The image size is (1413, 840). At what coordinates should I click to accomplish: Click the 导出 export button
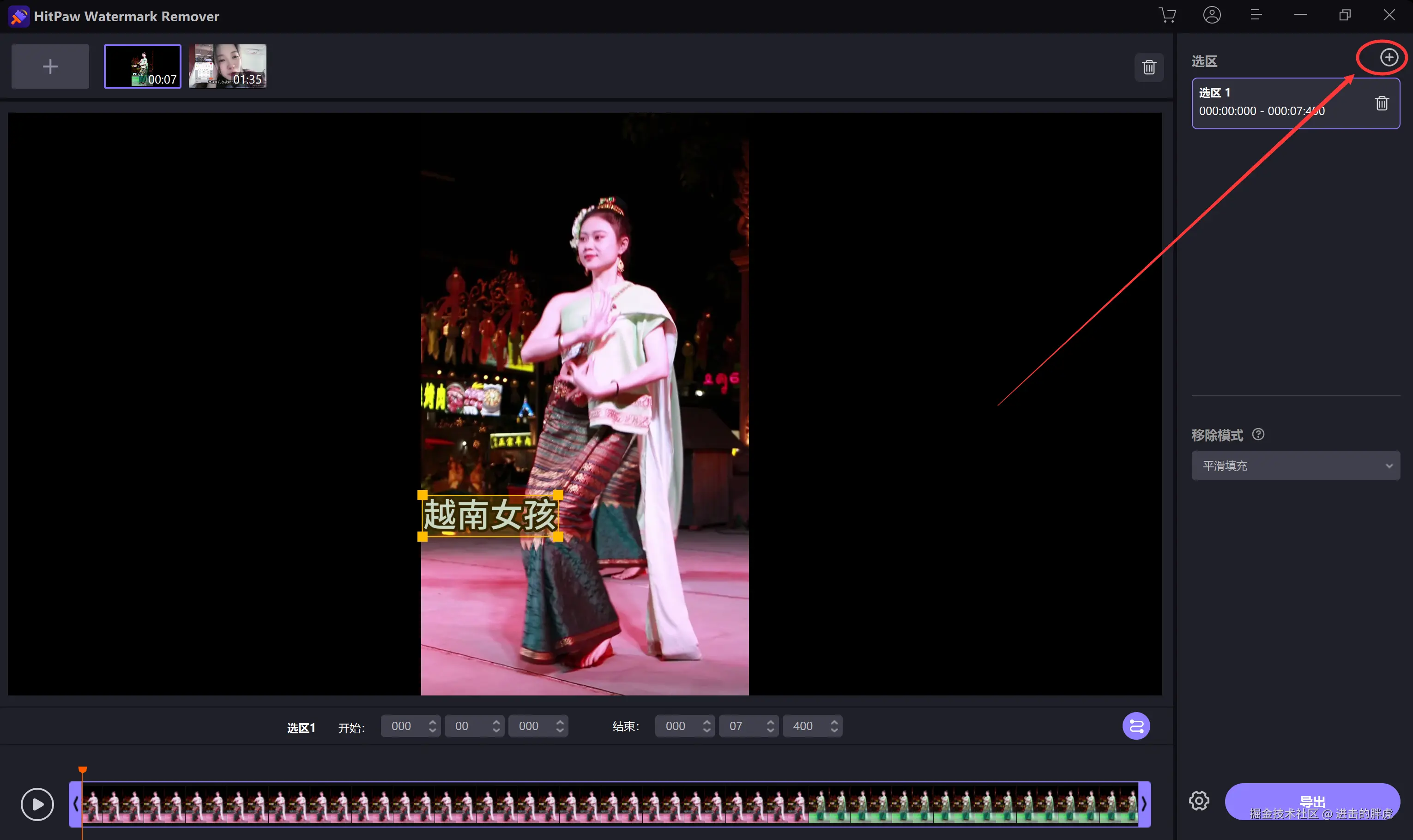point(1312,801)
